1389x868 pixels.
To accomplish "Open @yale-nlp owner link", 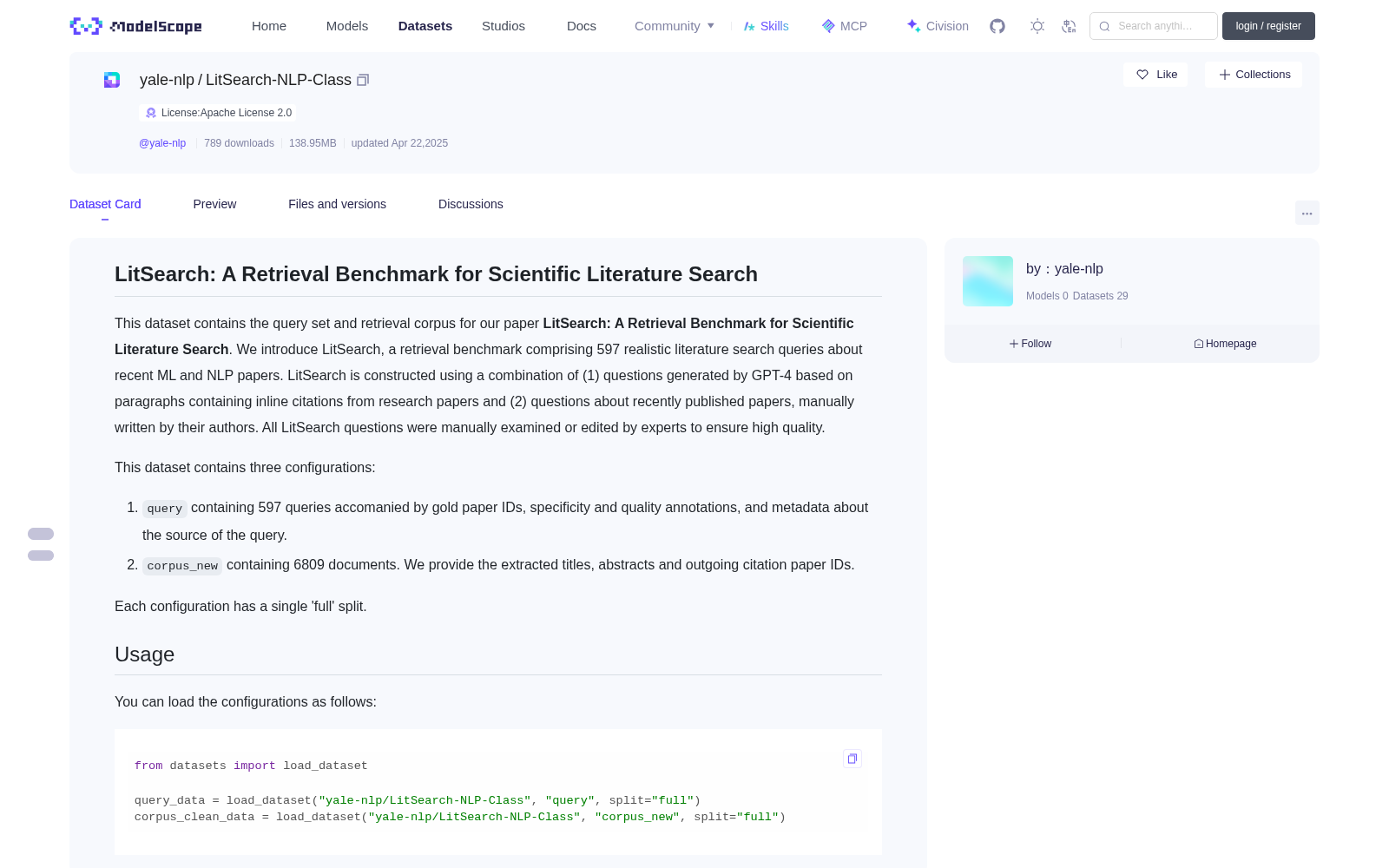I will point(162,143).
